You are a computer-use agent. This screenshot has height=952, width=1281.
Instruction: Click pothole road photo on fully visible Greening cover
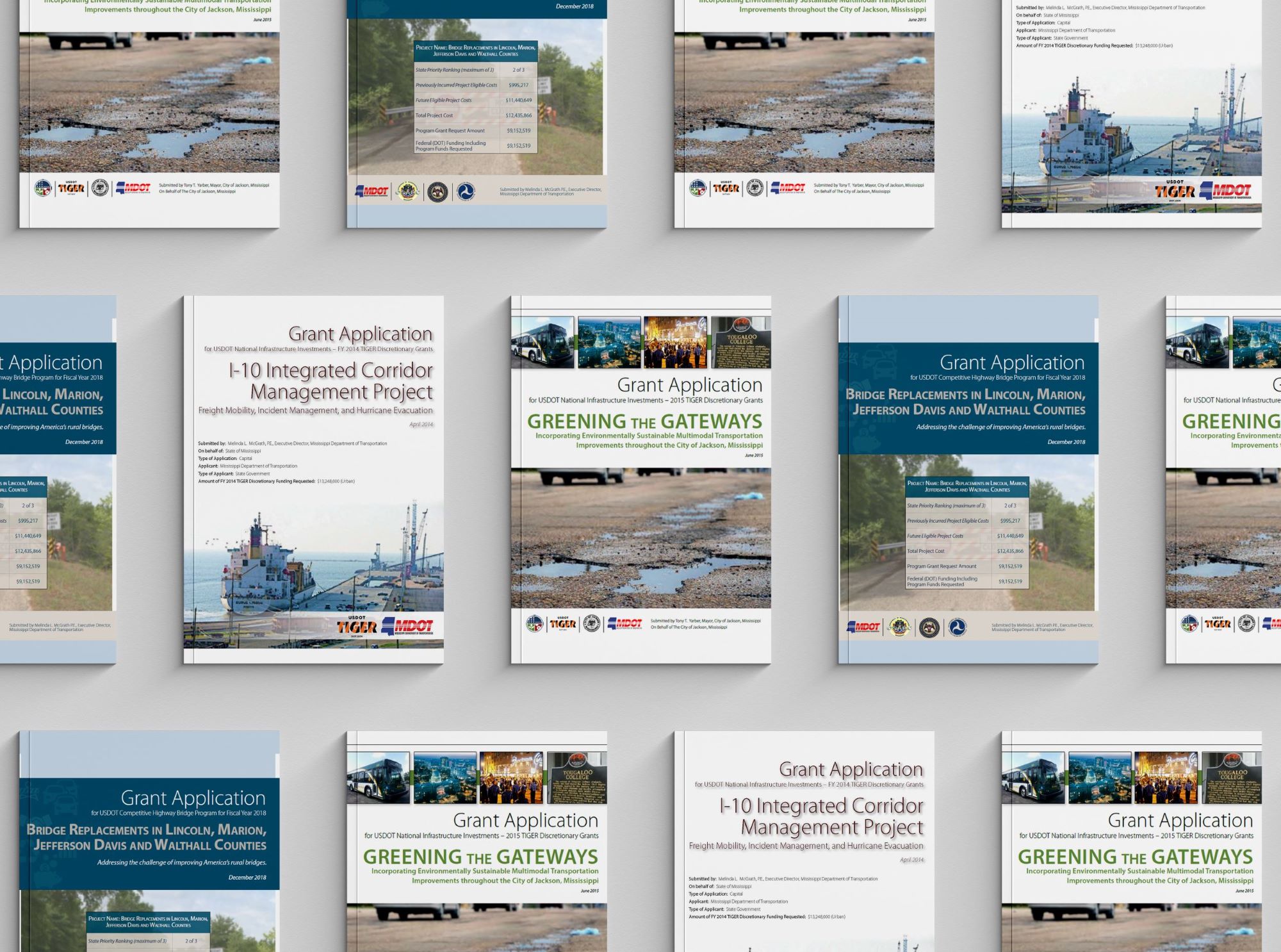click(641, 538)
